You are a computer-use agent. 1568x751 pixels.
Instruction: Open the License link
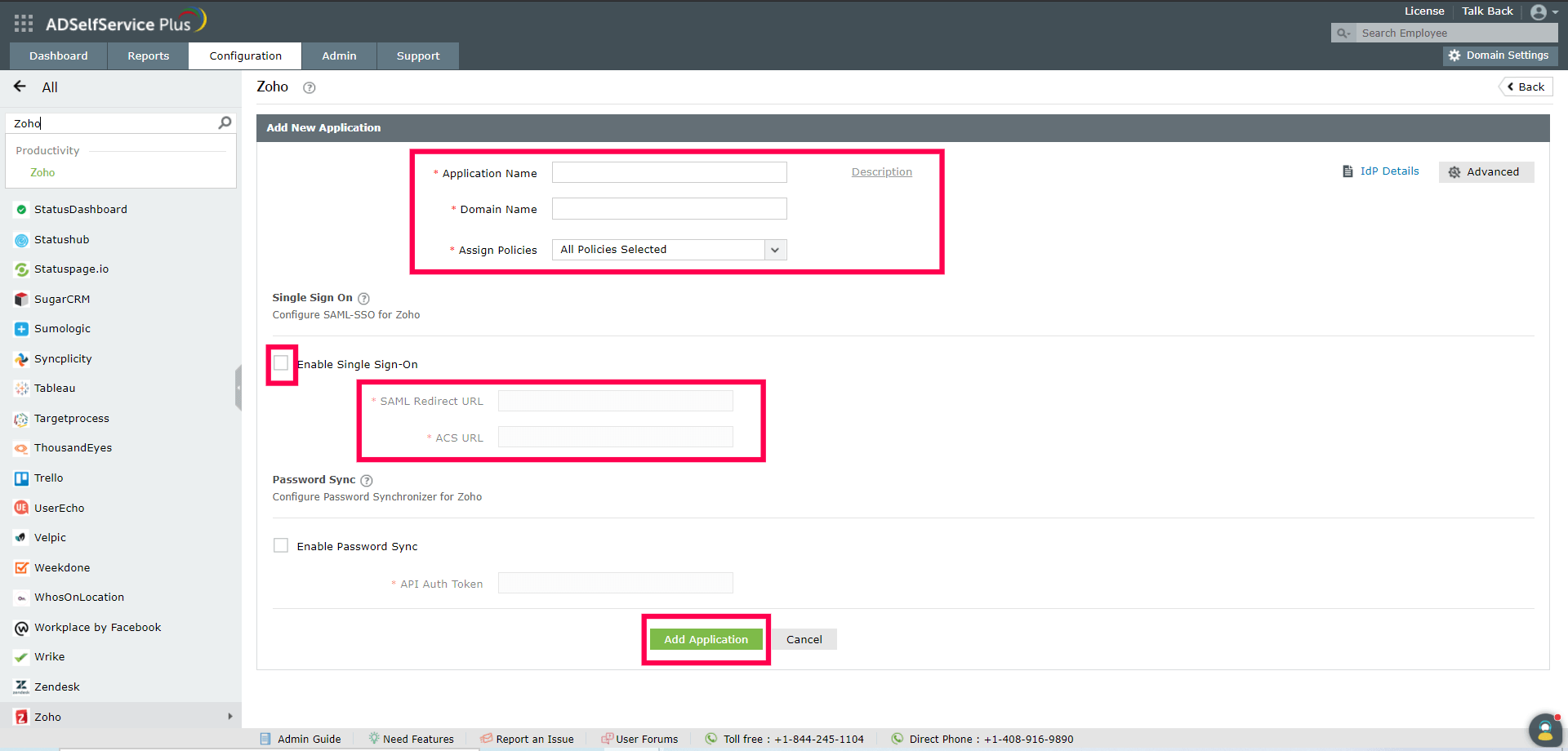click(x=1424, y=11)
